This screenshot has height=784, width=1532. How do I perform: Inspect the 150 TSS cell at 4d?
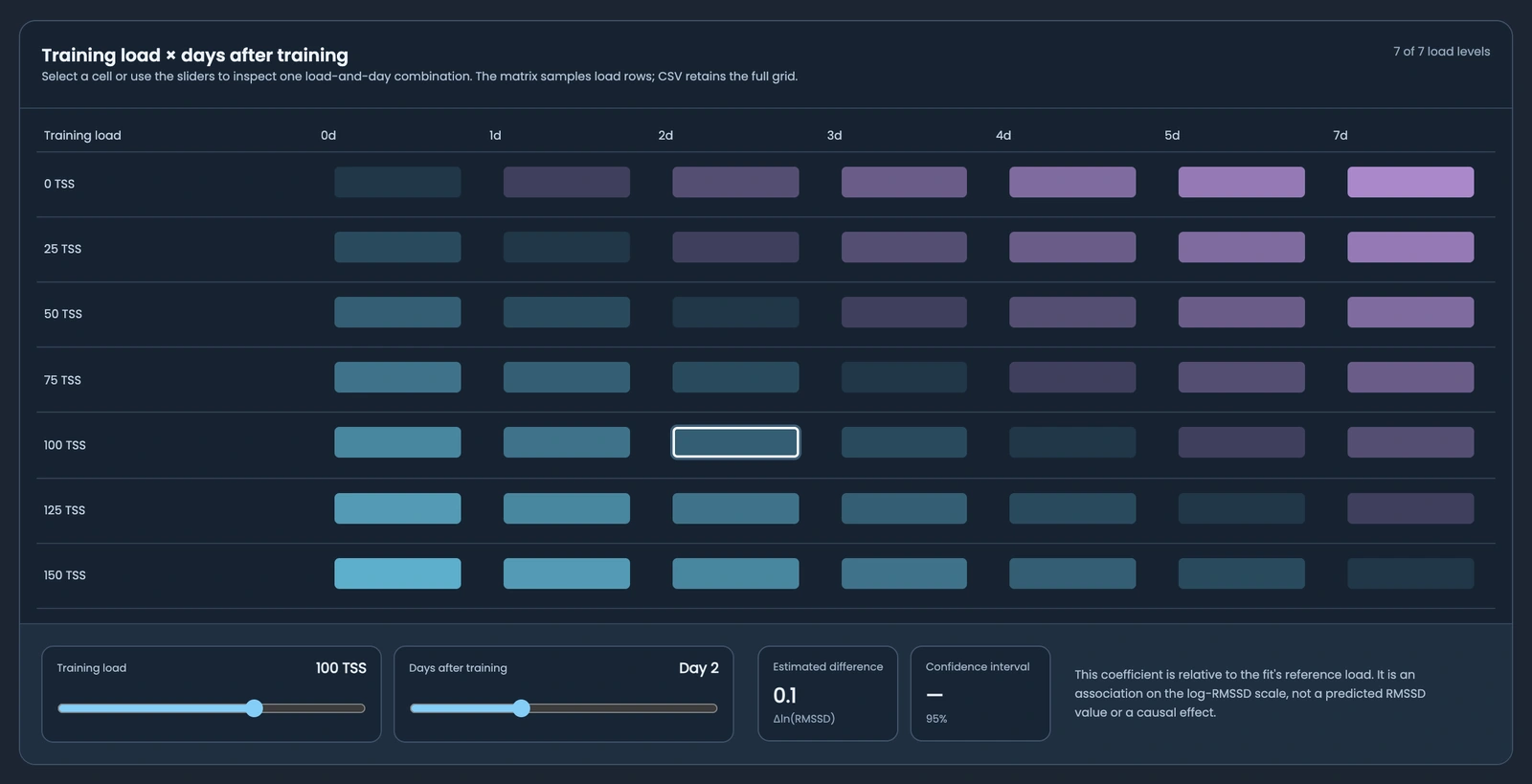(x=1072, y=573)
